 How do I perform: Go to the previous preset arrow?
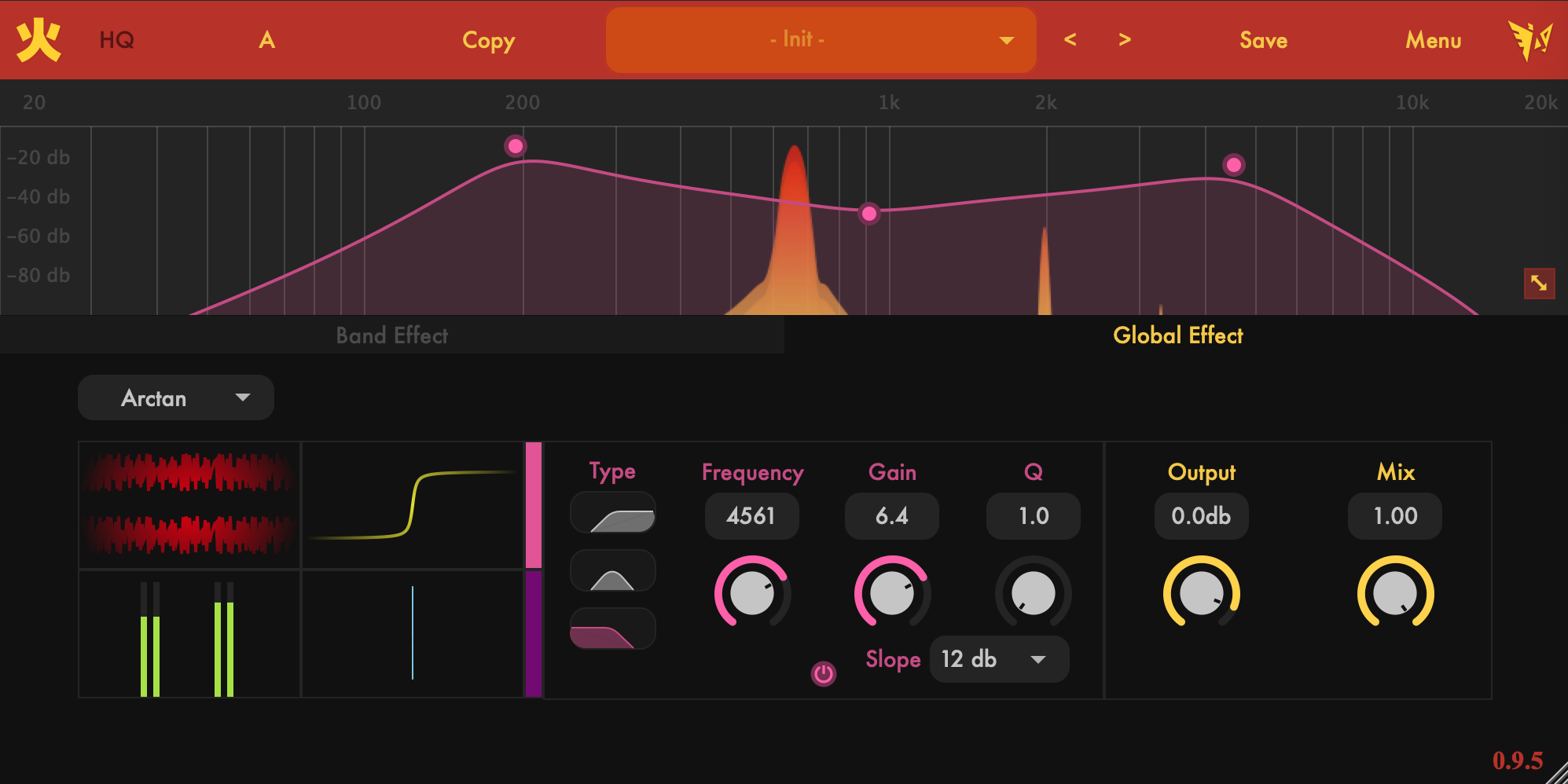(x=1070, y=39)
